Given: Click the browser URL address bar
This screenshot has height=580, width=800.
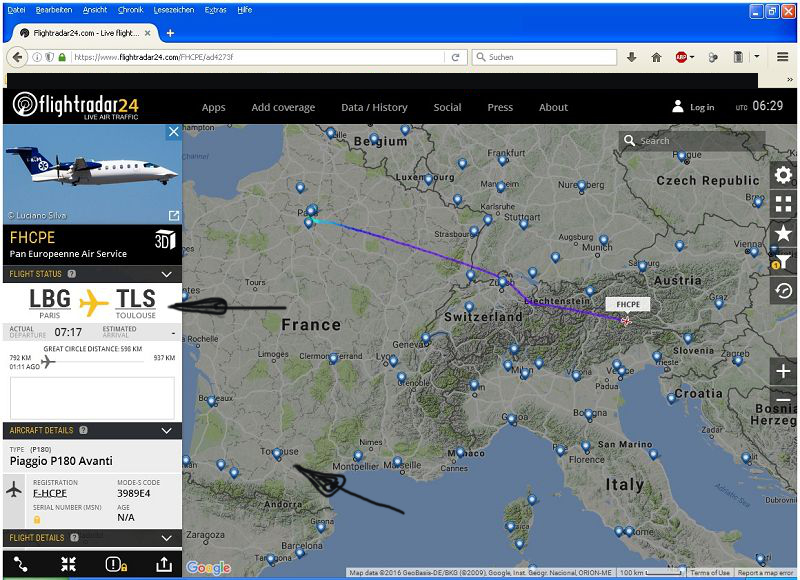Looking at the screenshot, I should [x=258, y=57].
